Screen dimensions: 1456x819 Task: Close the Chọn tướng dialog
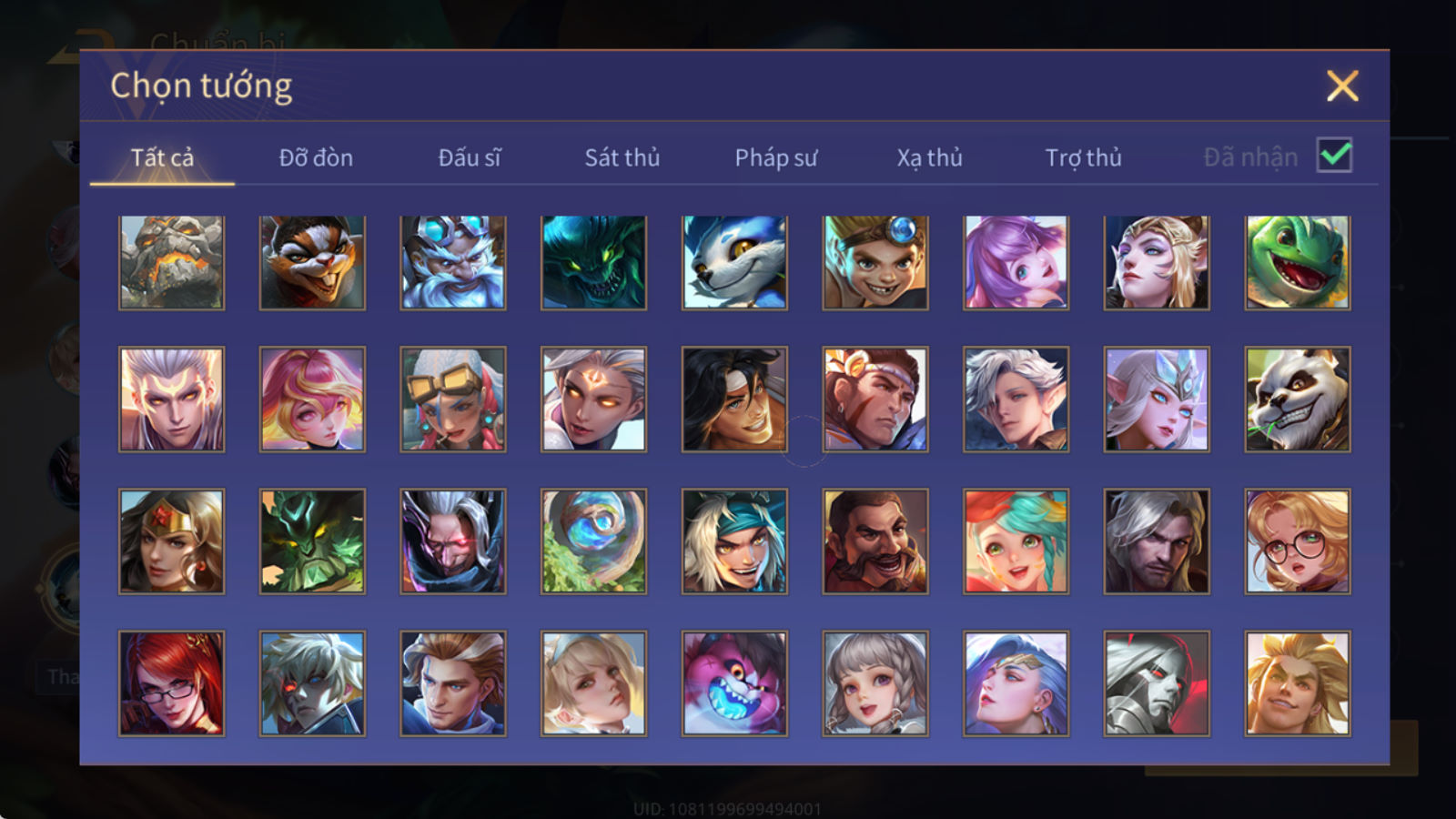pyautogui.click(x=1342, y=86)
